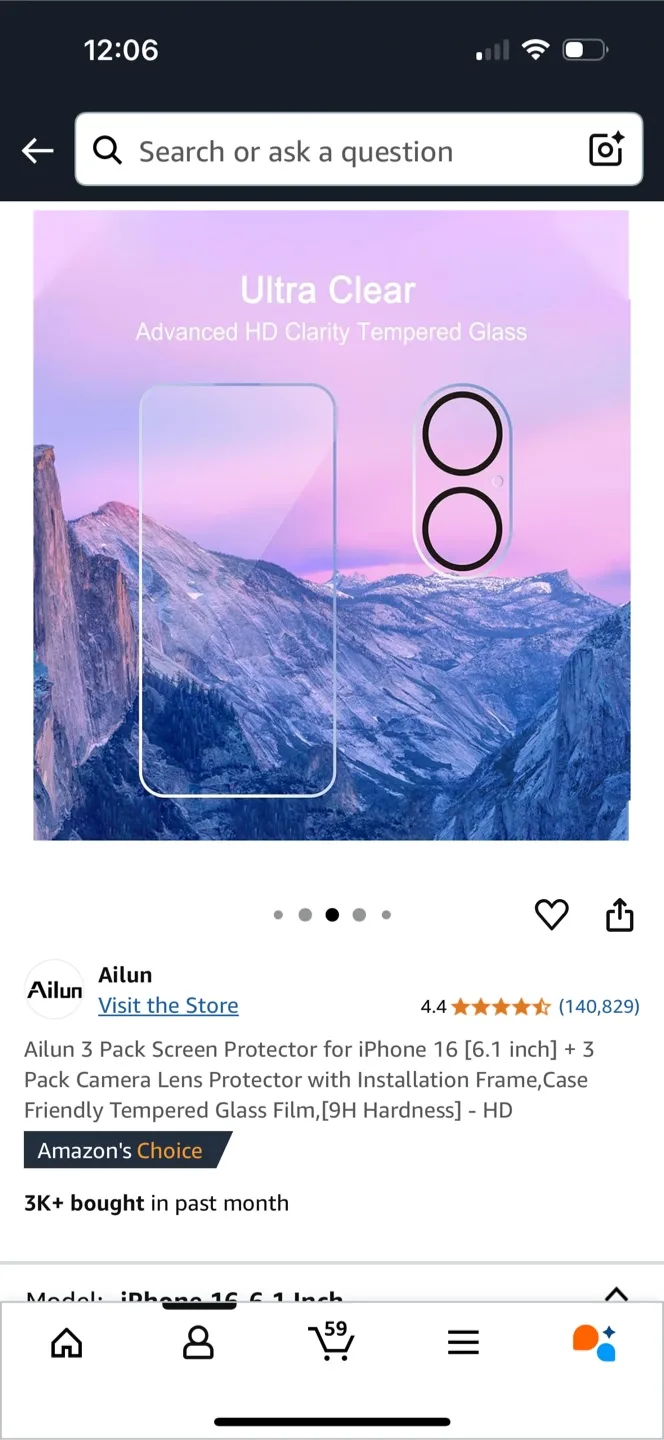Open shopping cart with 59 items
The width and height of the screenshot is (664, 1440).
330,1341
